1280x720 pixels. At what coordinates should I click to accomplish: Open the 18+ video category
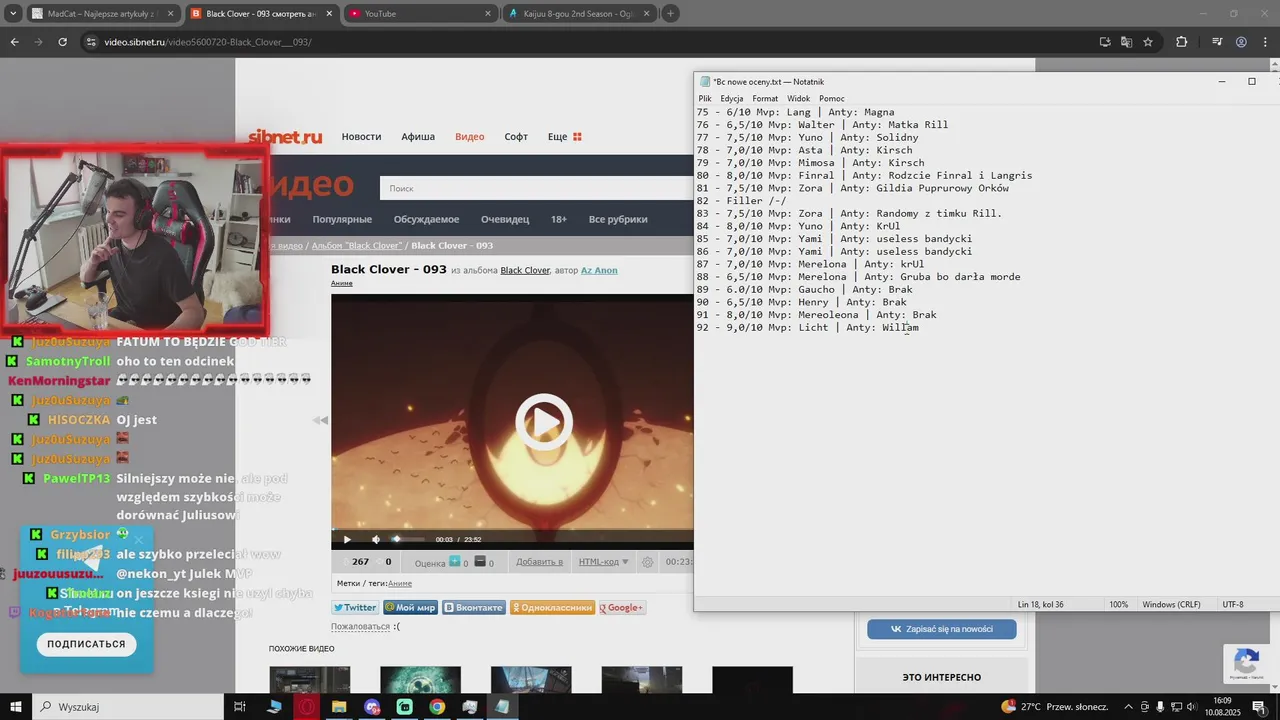pyautogui.click(x=559, y=219)
